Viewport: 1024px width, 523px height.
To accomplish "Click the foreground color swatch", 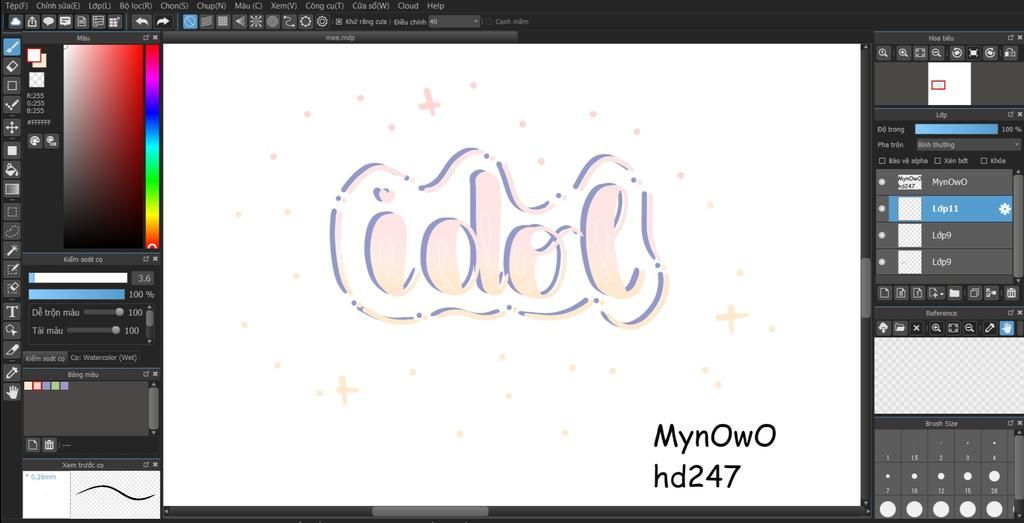I will point(33,55).
